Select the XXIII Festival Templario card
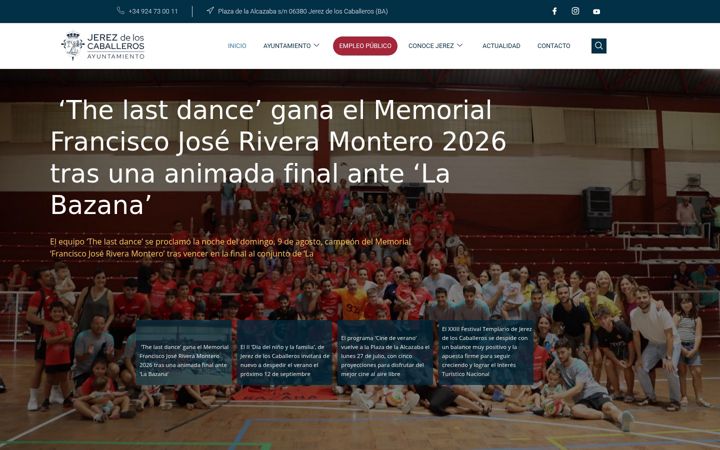720x450 pixels. pos(486,353)
